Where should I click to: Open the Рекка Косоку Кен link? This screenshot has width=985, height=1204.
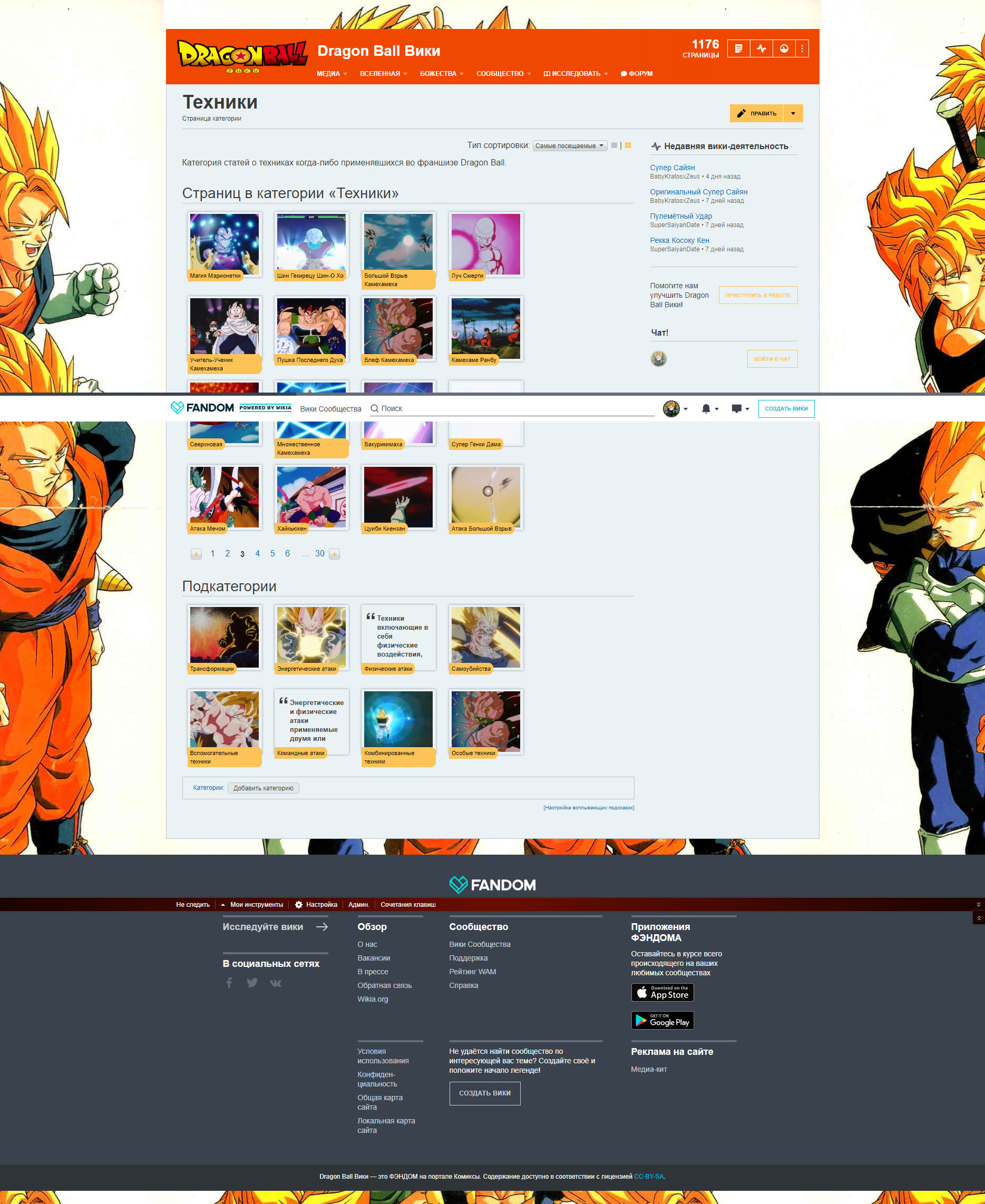pyautogui.click(x=680, y=240)
